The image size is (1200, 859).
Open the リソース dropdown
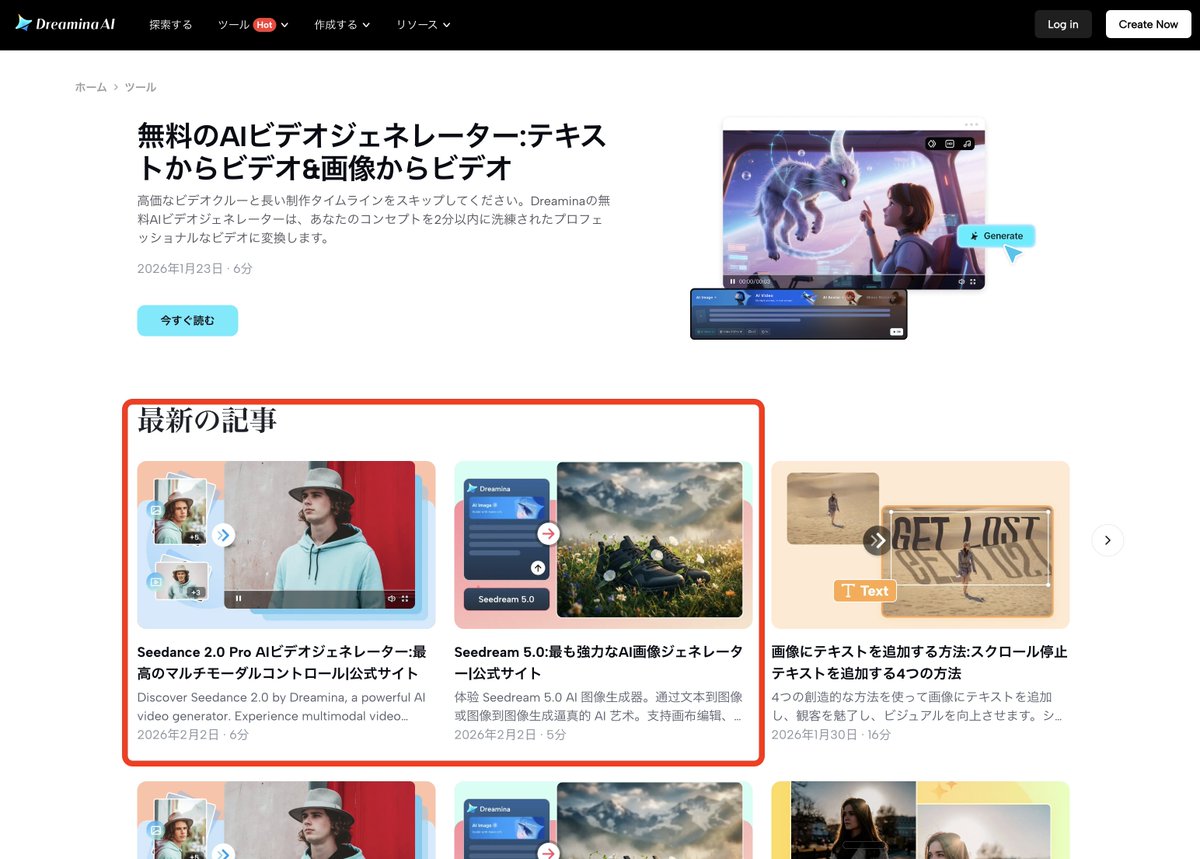(x=419, y=24)
